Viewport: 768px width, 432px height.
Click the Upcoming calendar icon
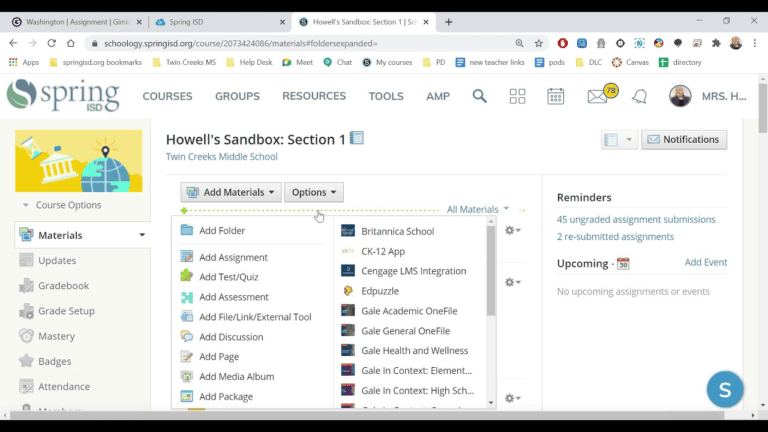pyautogui.click(x=623, y=264)
